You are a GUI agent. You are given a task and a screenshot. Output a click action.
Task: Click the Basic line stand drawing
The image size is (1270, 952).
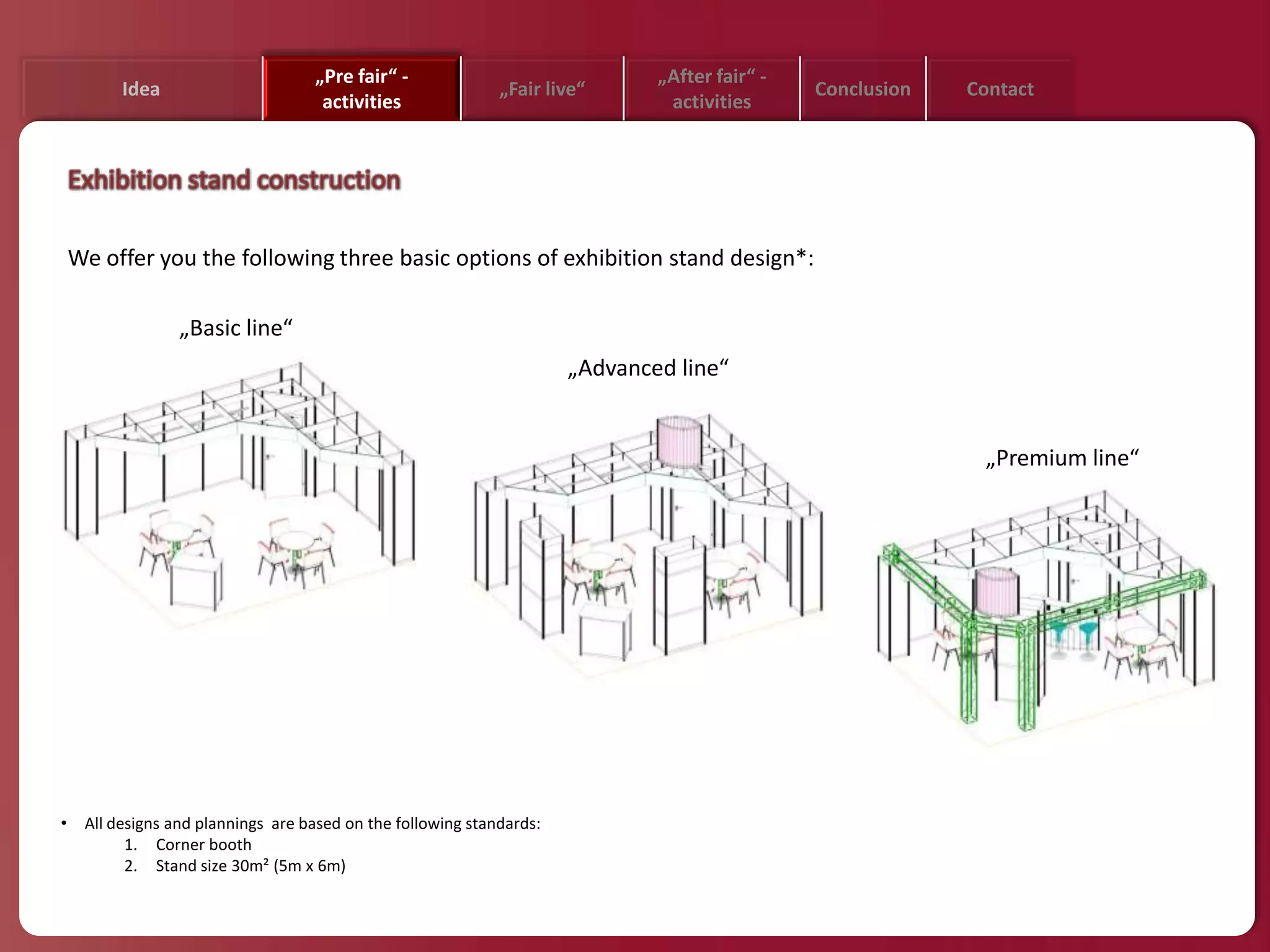click(x=239, y=496)
